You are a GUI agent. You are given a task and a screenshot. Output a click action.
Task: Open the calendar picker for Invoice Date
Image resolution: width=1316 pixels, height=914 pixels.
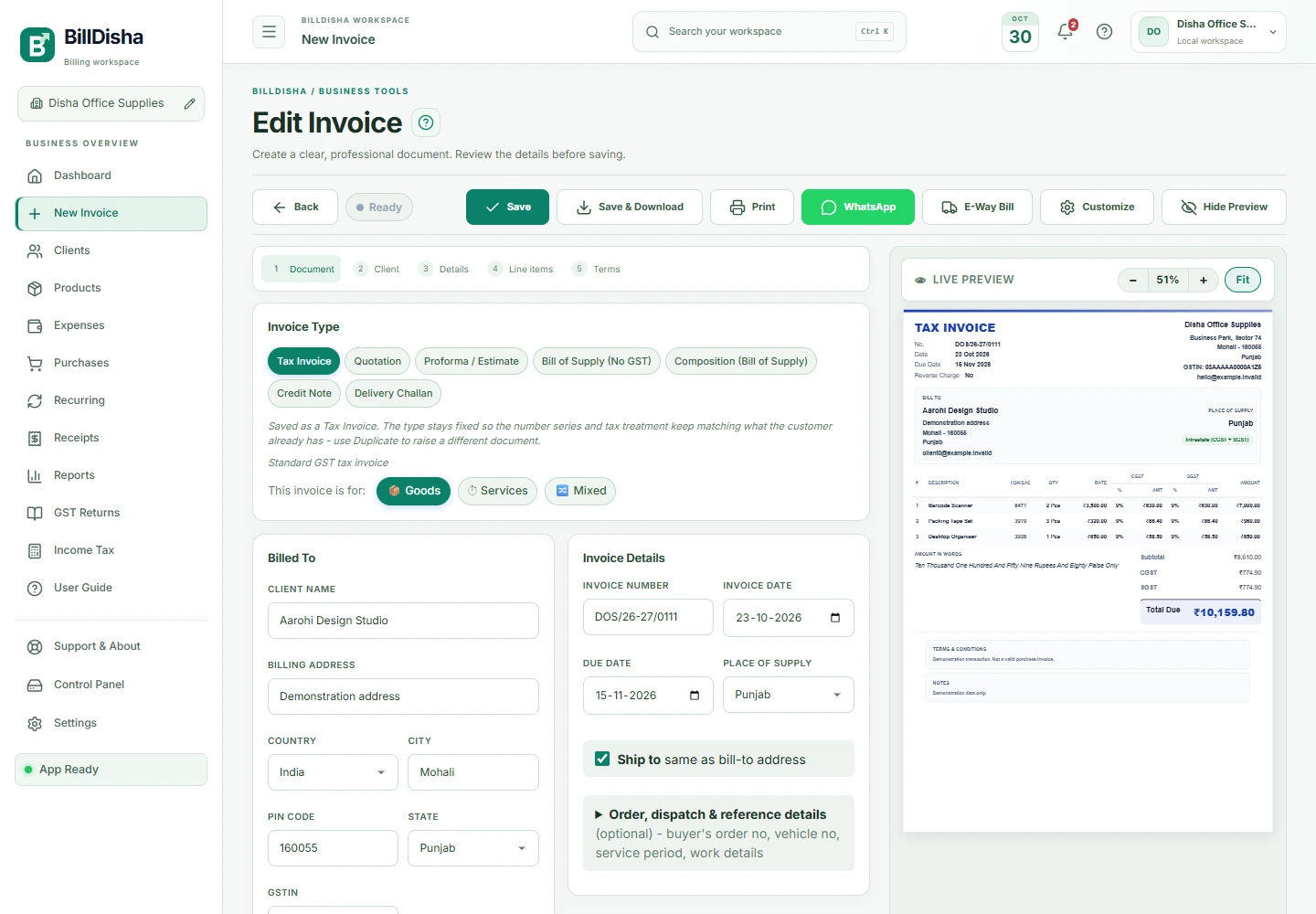click(835, 618)
